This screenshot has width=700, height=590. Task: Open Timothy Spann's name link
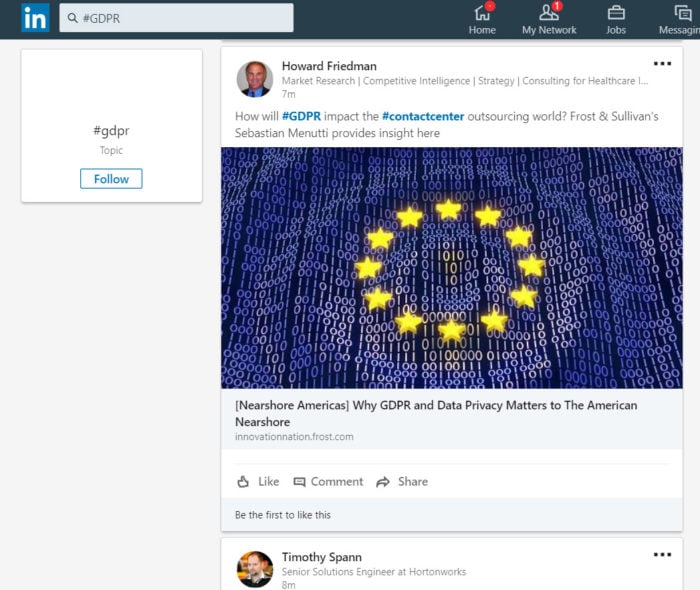[x=321, y=557]
